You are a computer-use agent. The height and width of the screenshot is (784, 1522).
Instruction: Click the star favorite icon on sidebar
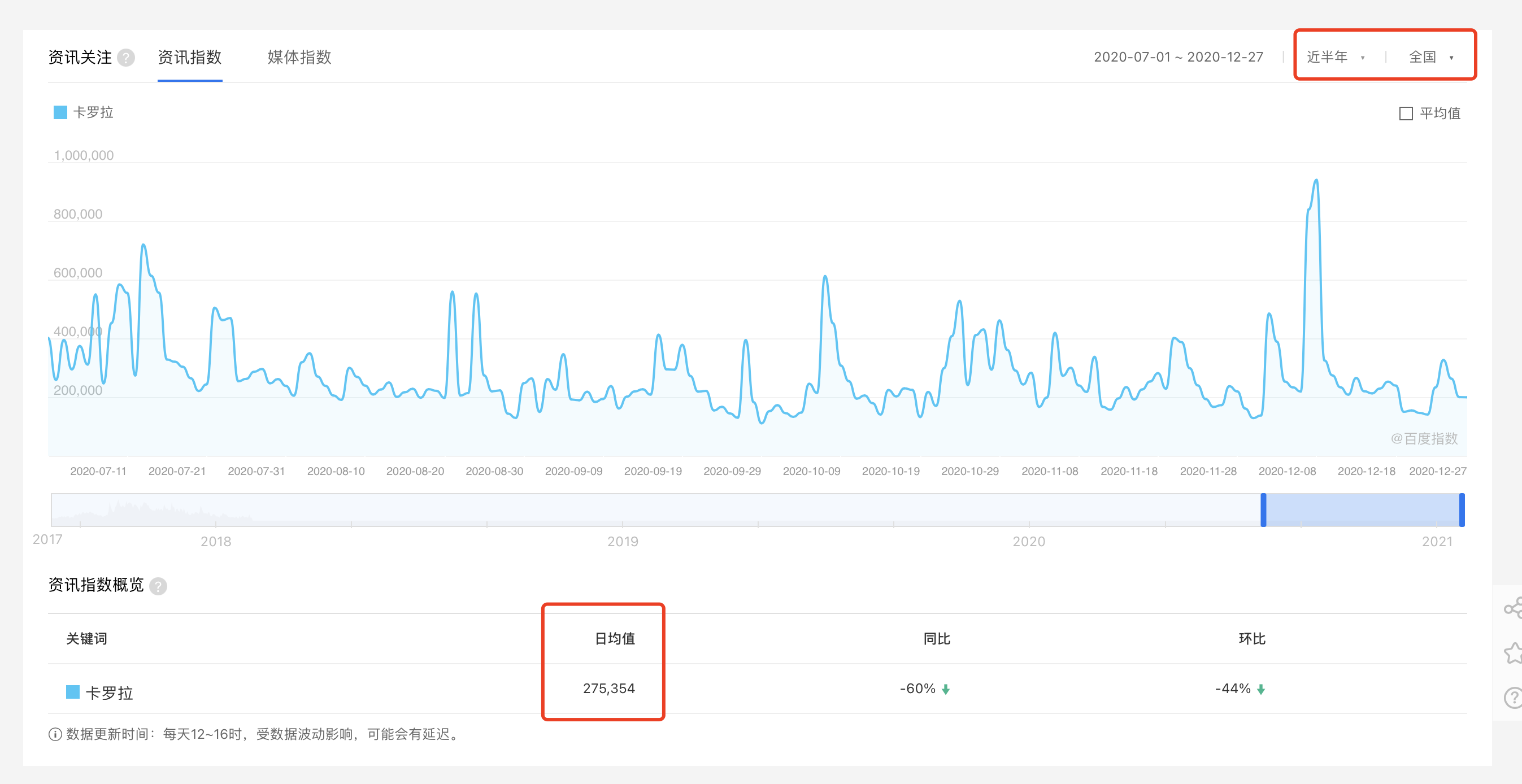[x=1514, y=653]
